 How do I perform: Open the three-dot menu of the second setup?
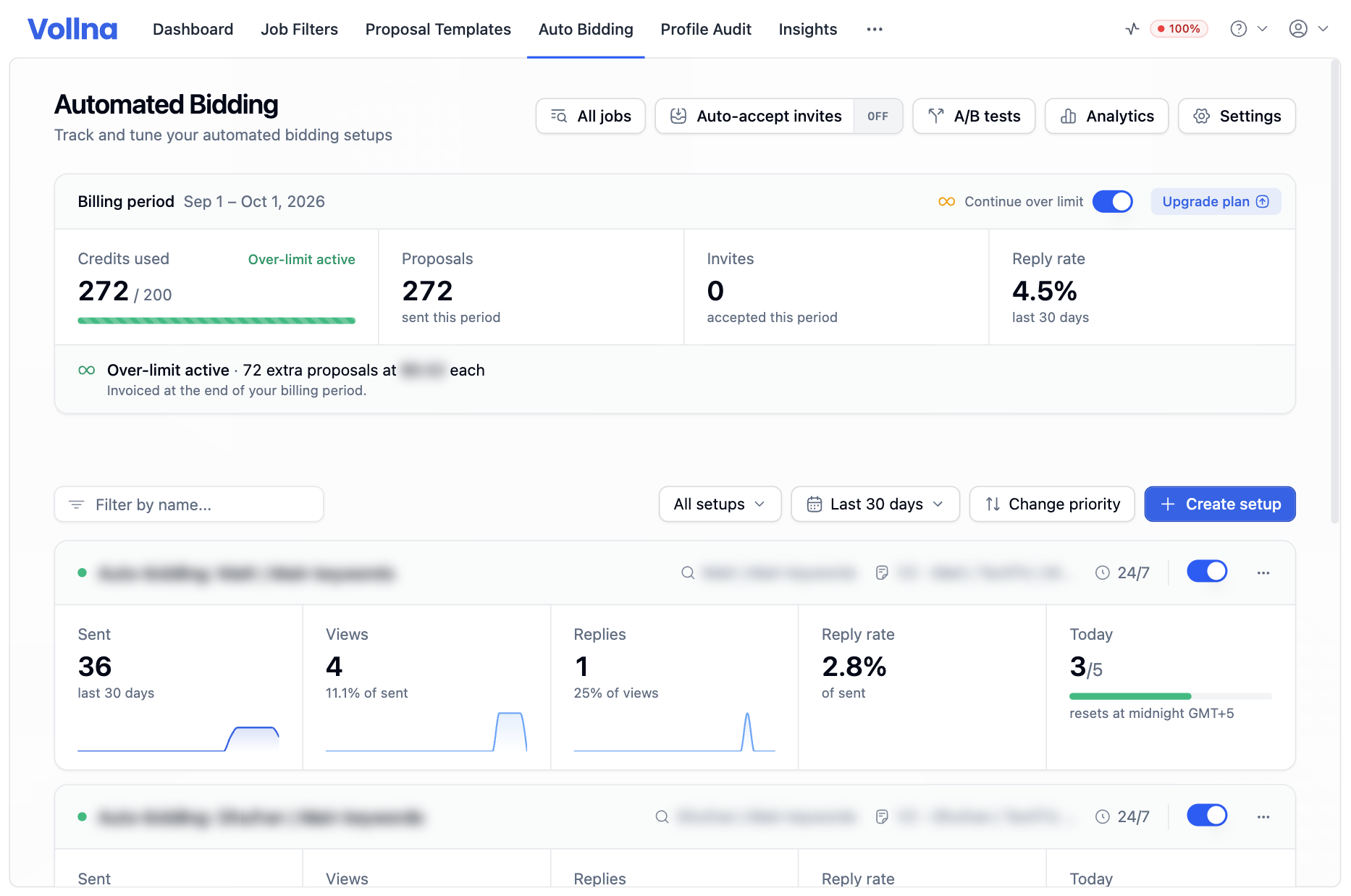1263,817
